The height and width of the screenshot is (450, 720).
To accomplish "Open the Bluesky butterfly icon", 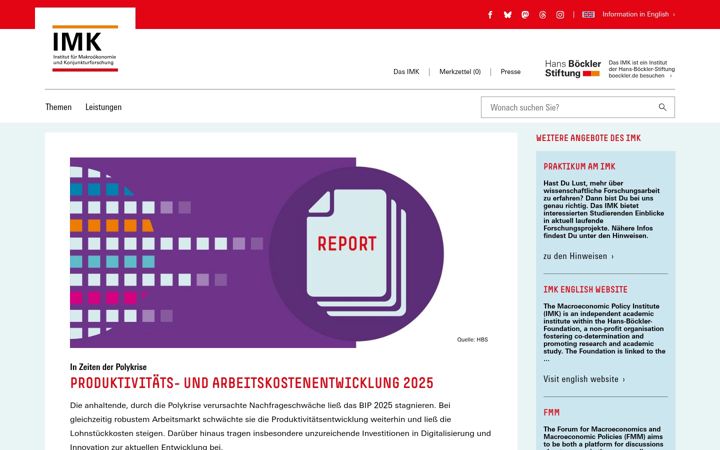I will (507, 15).
